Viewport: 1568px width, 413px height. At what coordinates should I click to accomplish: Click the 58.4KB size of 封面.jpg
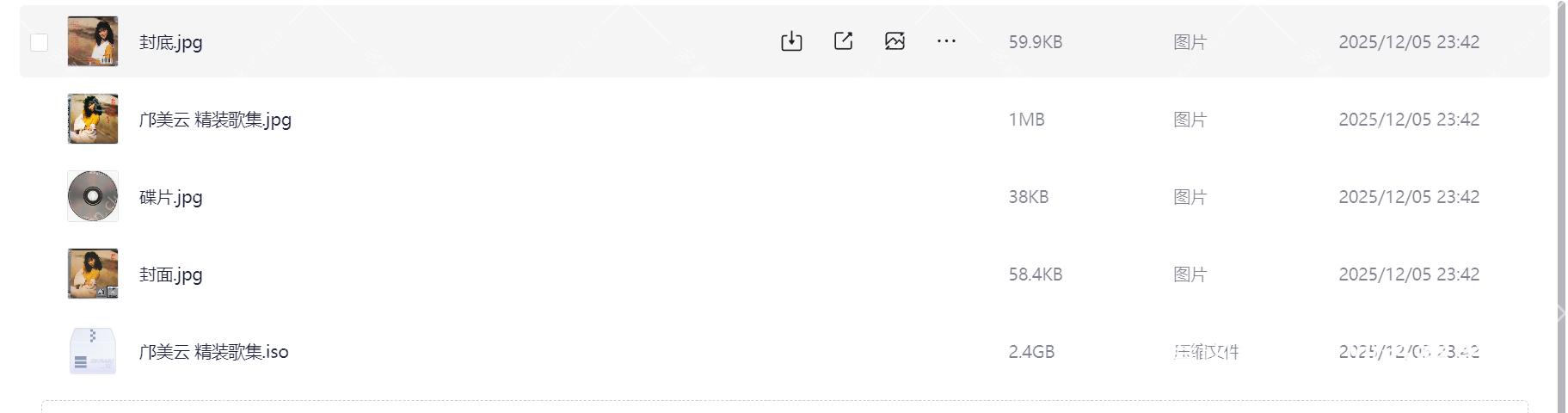[1036, 274]
